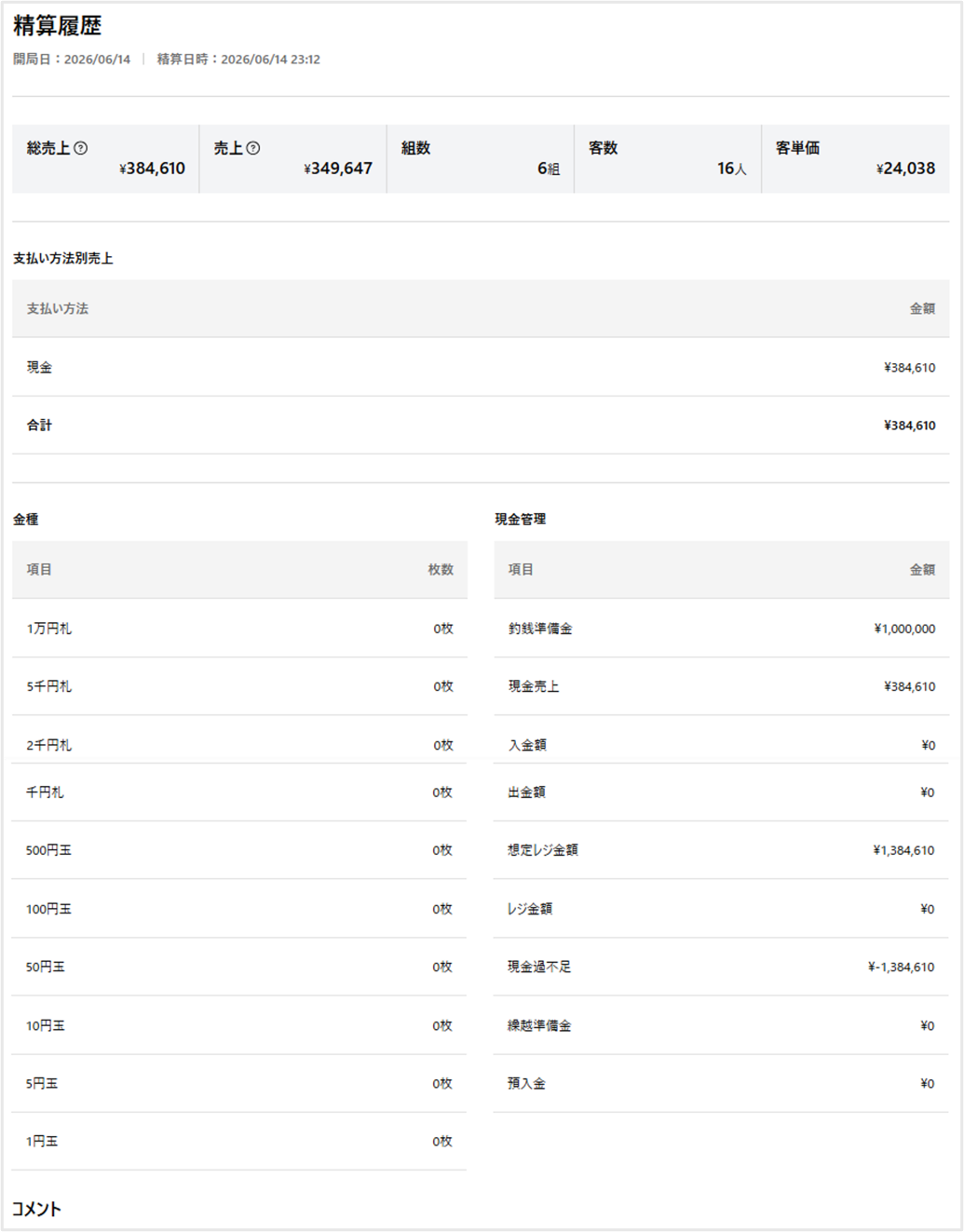
Task: Click the 0枚 count in the 1万円札 row
Action: (x=443, y=629)
